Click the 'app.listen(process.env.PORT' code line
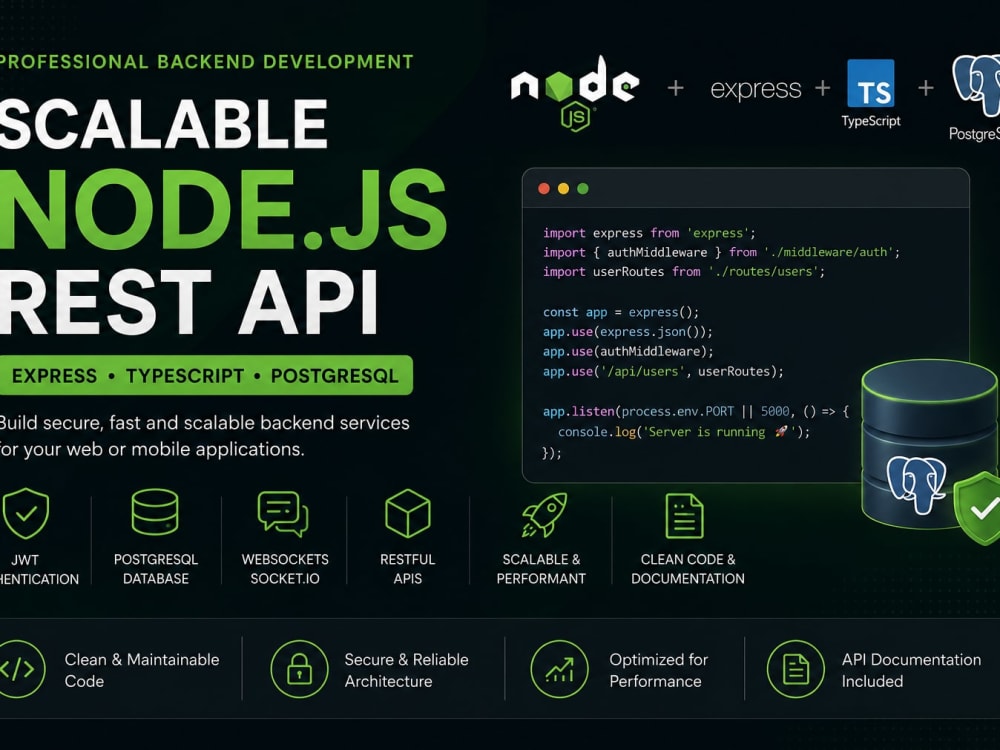The image size is (1000, 750). click(696, 411)
